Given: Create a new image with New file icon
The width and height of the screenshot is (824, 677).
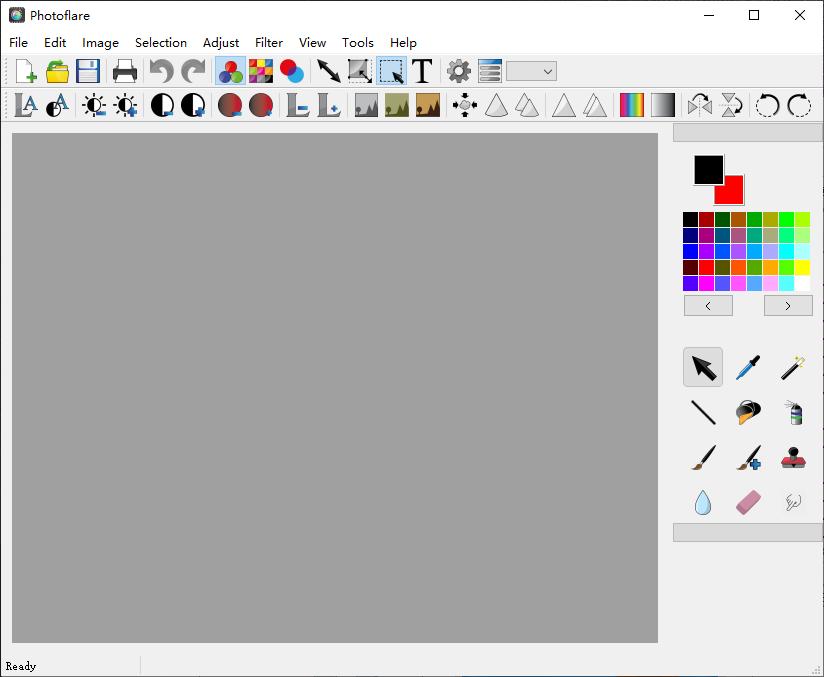Looking at the screenshot, I should (x=26, y=71).
